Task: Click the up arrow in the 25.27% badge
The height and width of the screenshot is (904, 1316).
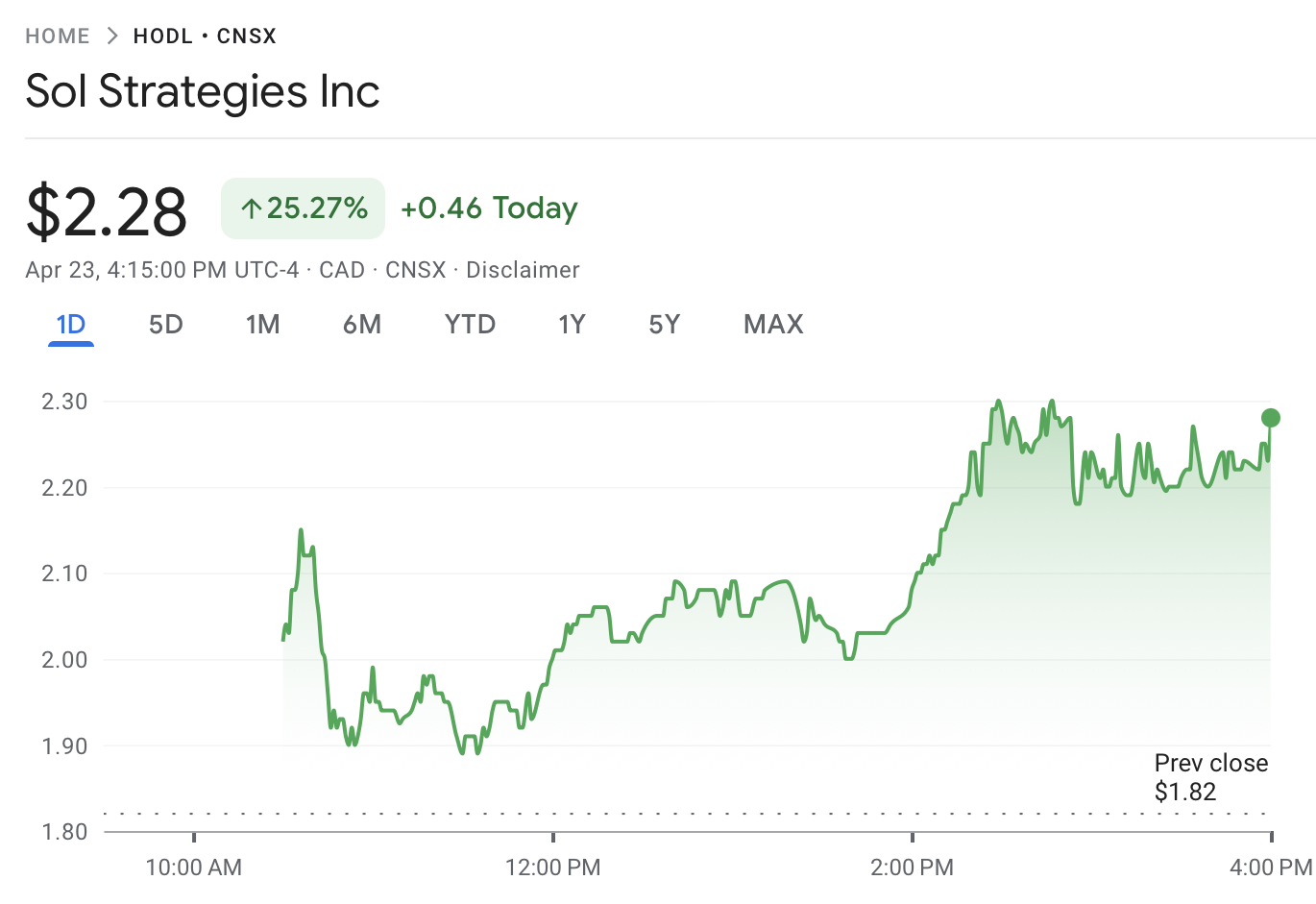Action: (252, 208)
